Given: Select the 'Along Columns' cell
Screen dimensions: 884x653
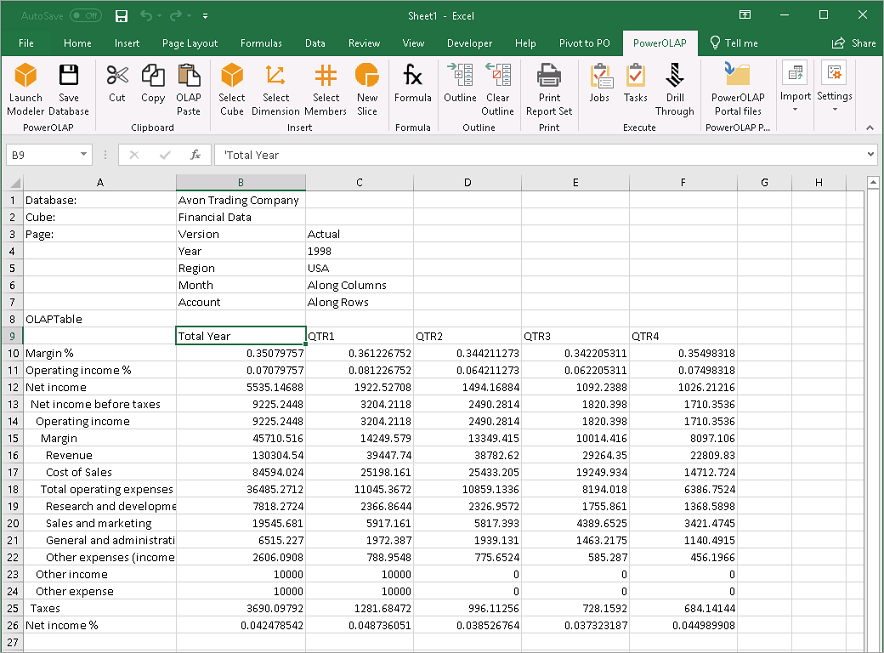Looking at the screenshot, I should pyautogui.click(x=359, y=285).
